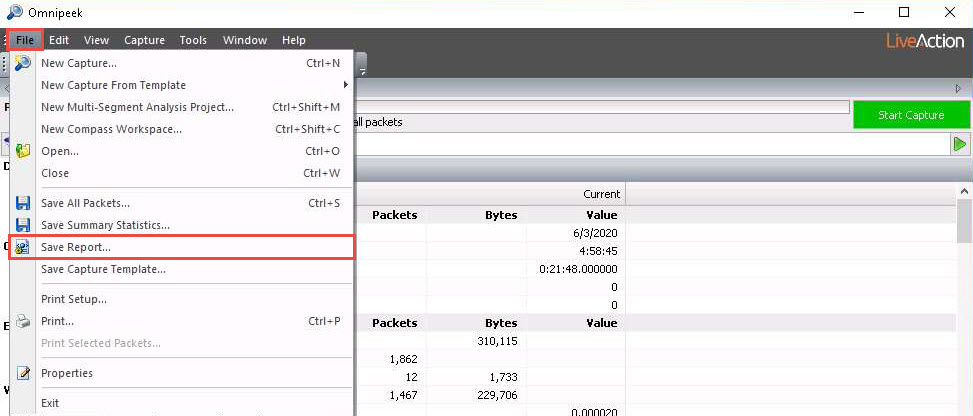
Task: Select the 1,862 packets cell
Action: 403,359
